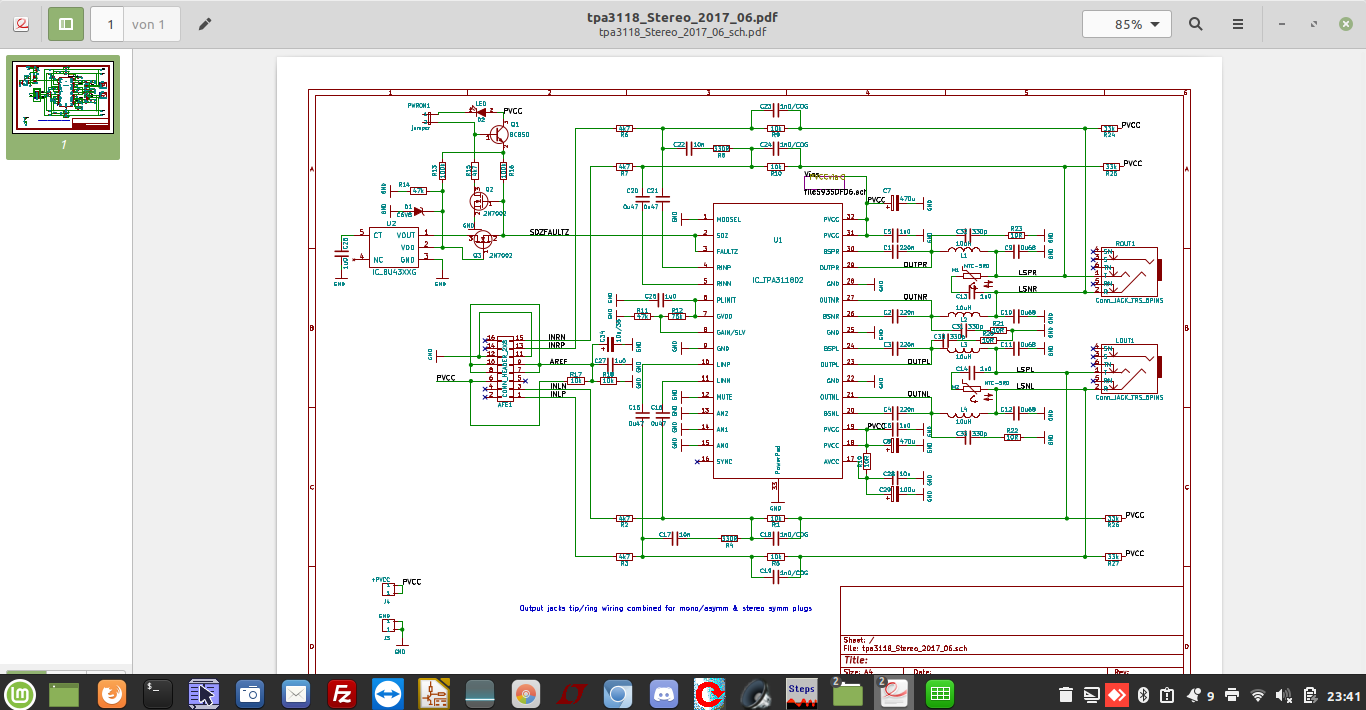
Task: Click the SDZFAULTZ net label
Action: coord(549,232)
